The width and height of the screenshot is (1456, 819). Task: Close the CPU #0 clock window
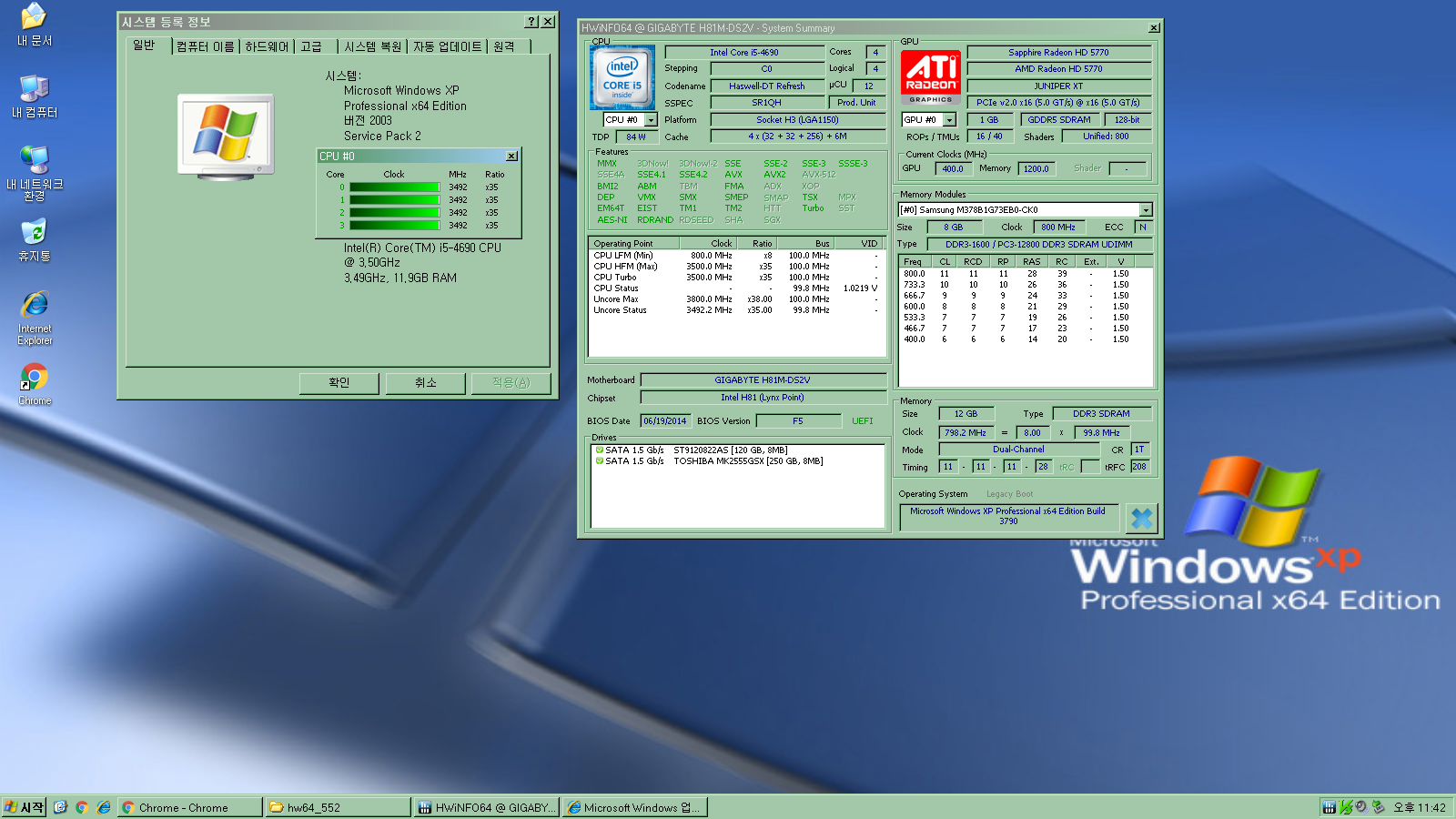click(511, 157)
